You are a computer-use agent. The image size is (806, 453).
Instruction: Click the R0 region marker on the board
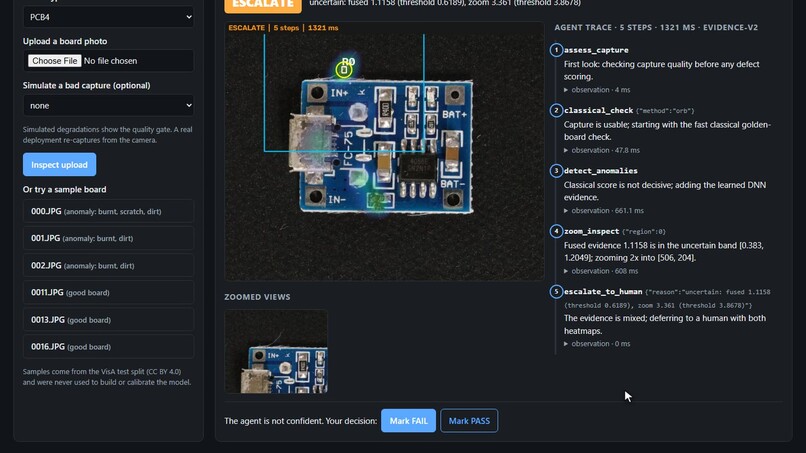[344, 69]
